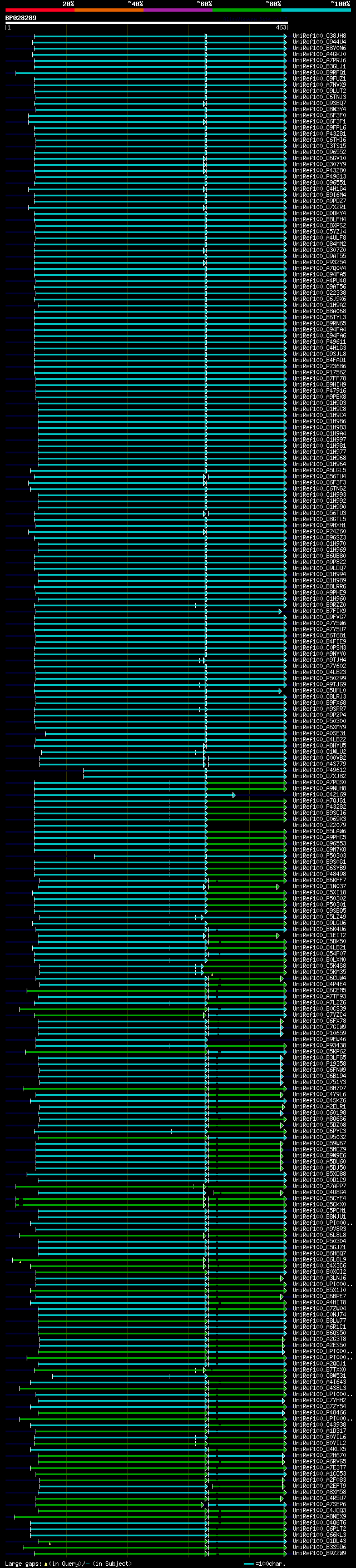Select the UniRef100_Q84MM2 label
The width and height of the screenshot is (356, 1568).
point(319,244)
